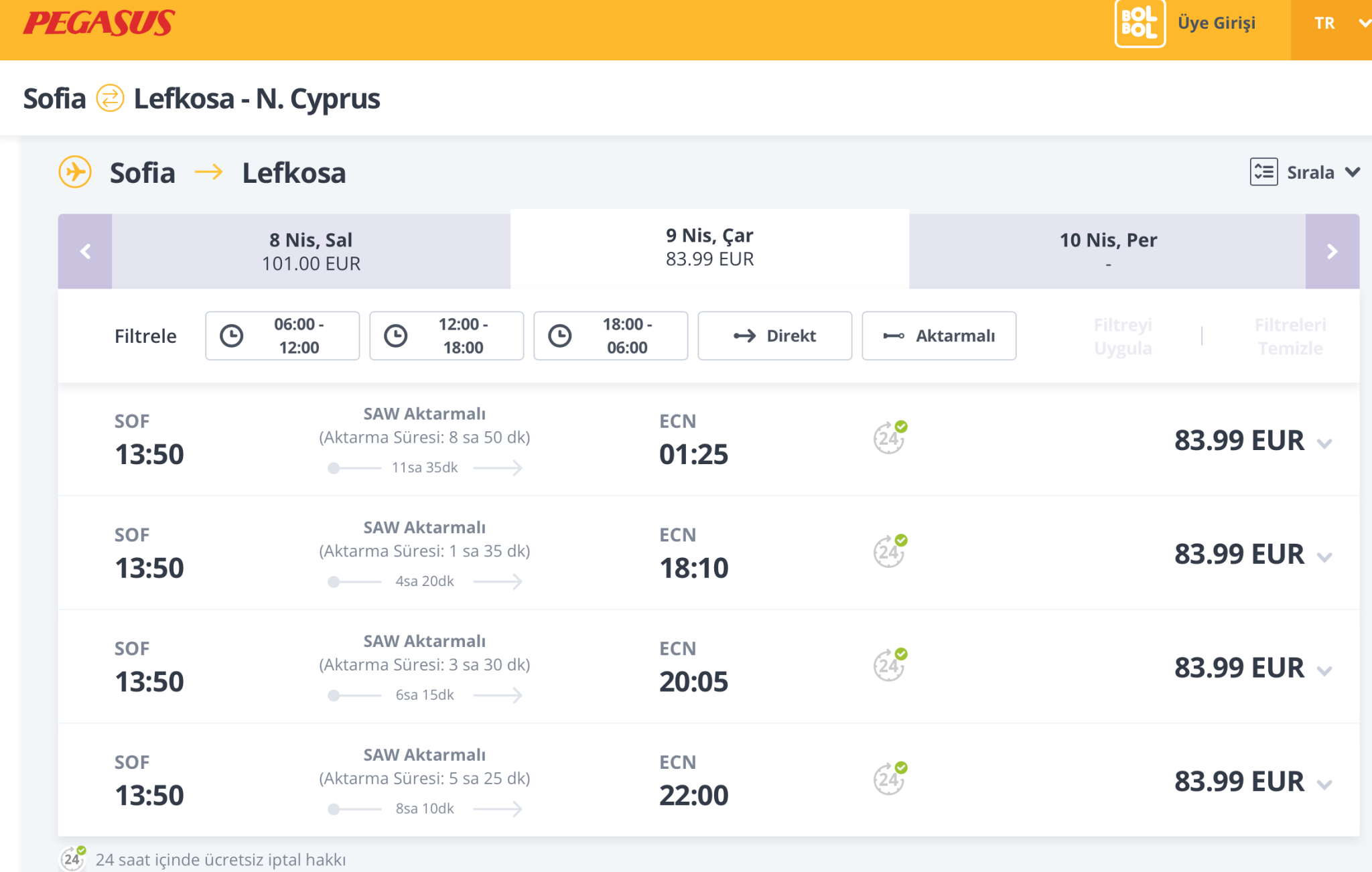The height and width of the screenshot is (872, 1372).
Task: Go to next dates with right arrow
Action: pos(1332,252)
